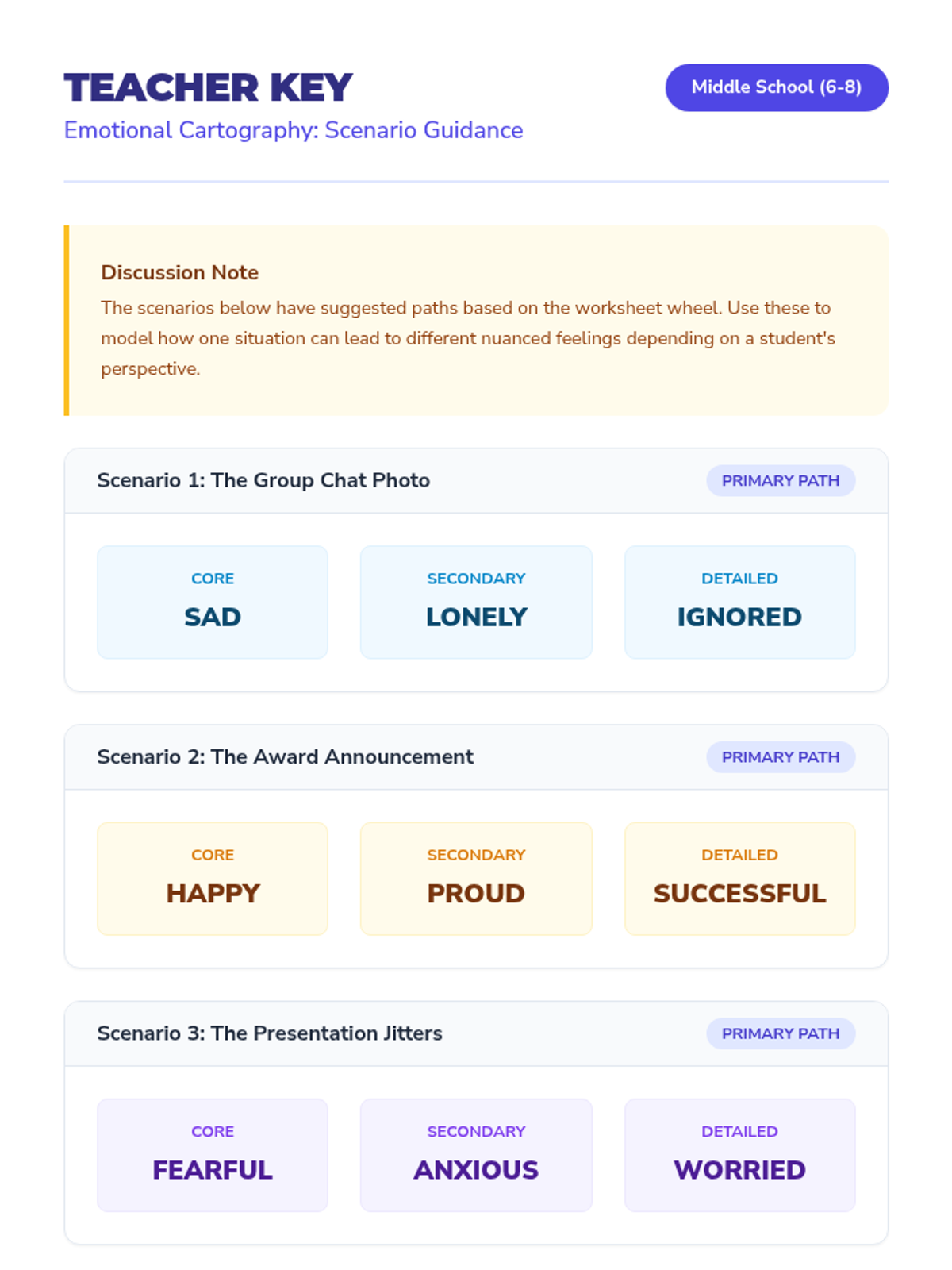This screenshot has width=952, height=1270.
Task: Click the Middle School (6-8) badge
Action: (776, 87)
